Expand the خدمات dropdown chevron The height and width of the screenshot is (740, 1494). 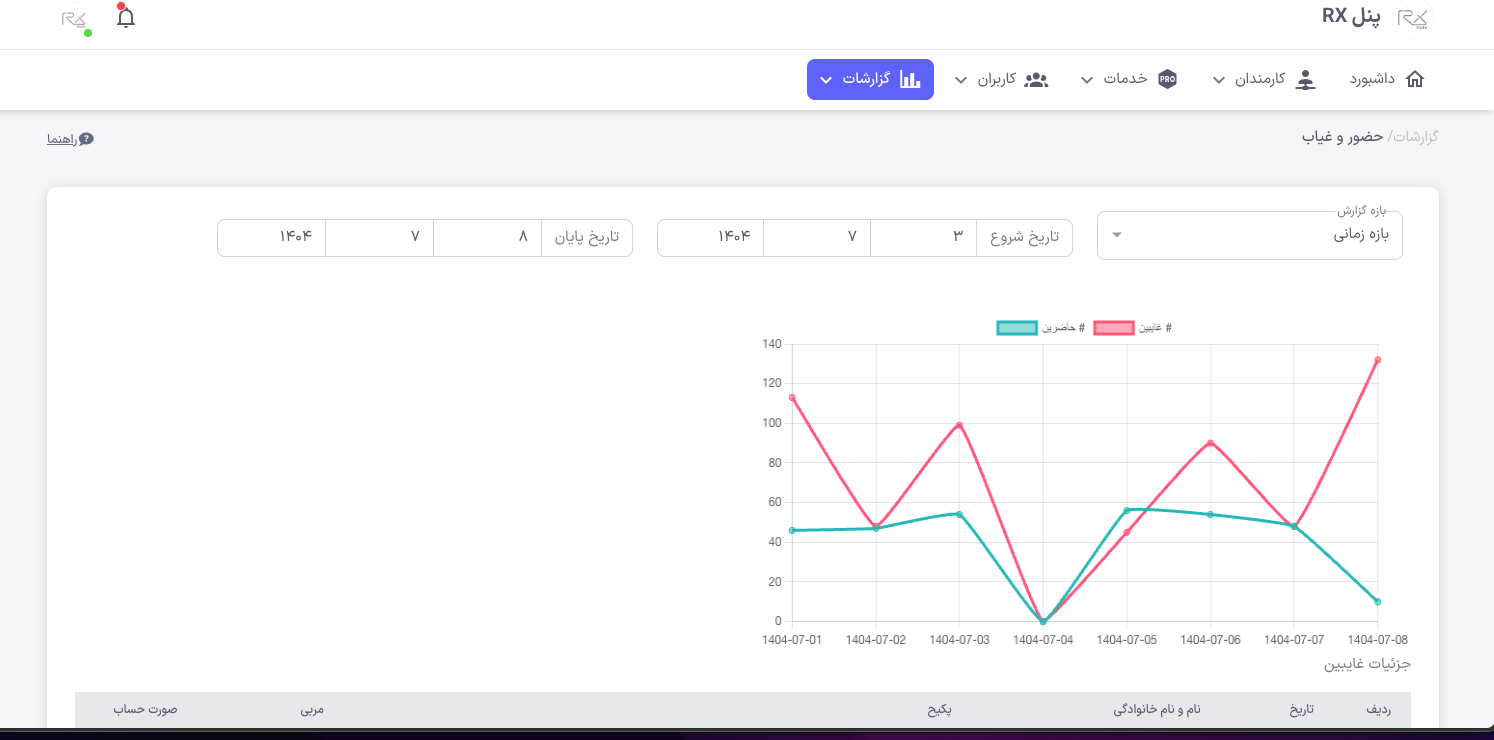click(x=1086, y=80)
